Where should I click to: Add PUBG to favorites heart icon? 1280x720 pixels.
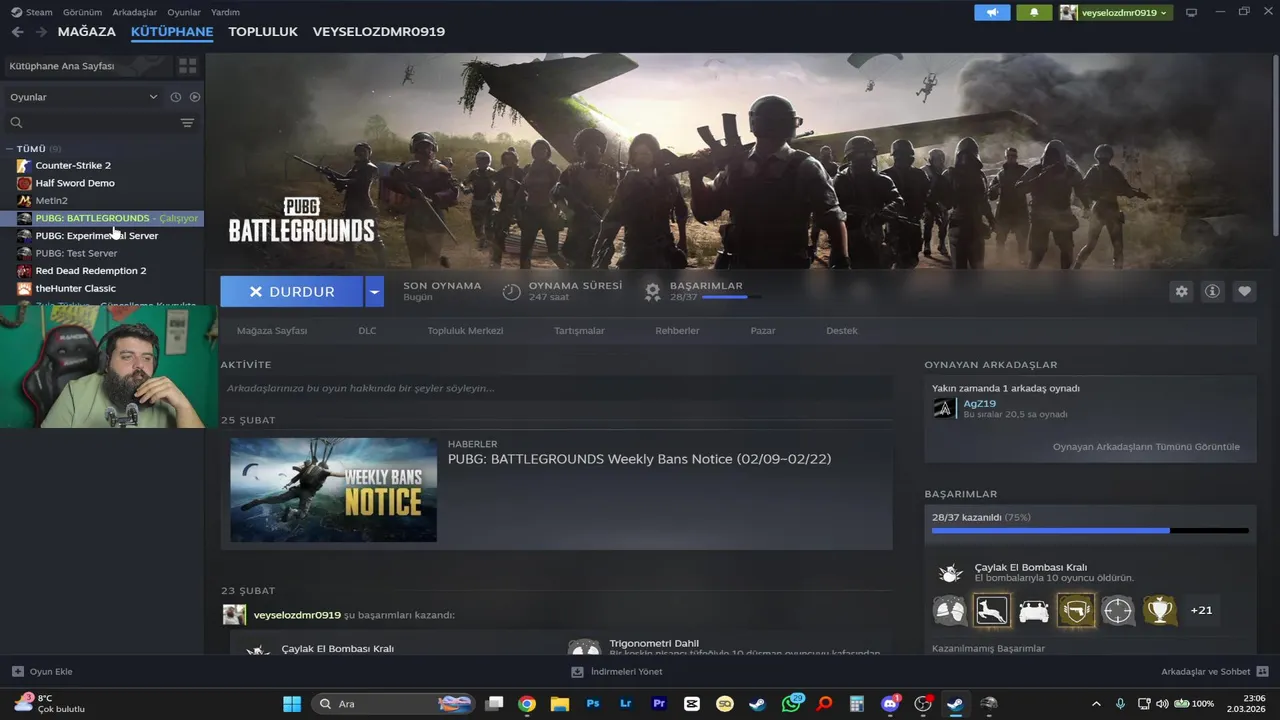point(1244,291)
